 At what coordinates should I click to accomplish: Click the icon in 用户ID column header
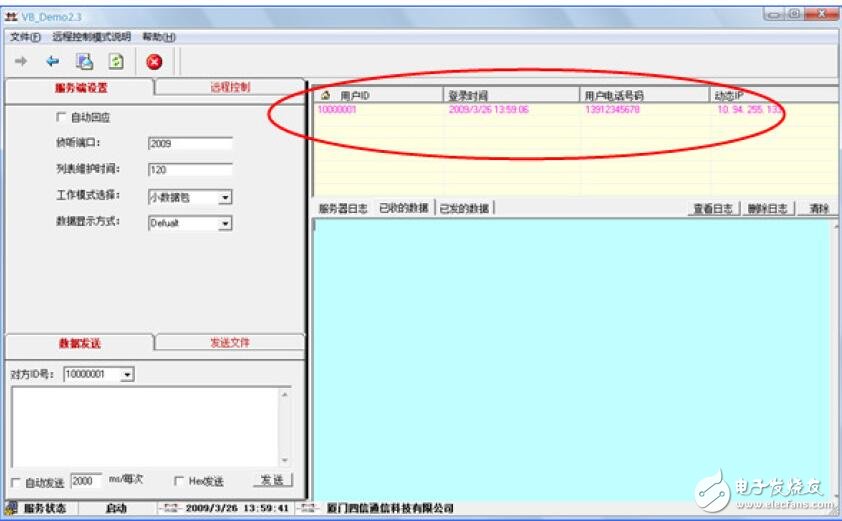pyautogui.click(x=325, y=96)
